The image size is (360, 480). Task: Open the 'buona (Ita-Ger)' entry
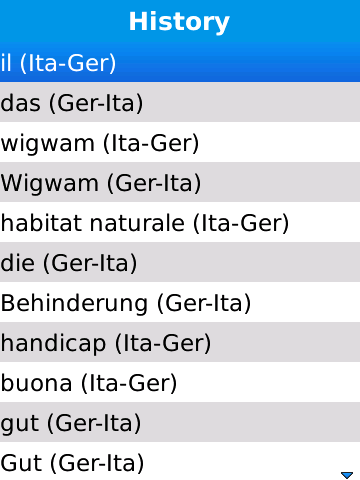pyautogui.click(x=180, y=382)
